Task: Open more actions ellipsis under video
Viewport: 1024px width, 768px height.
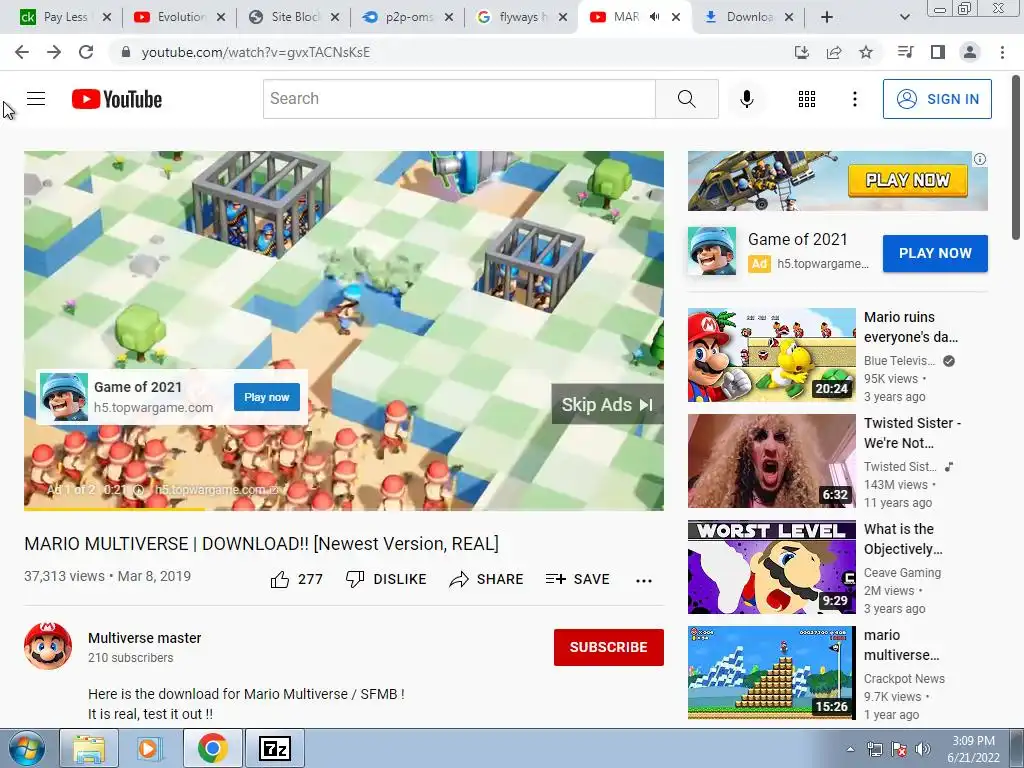Action: coord(644,581)
